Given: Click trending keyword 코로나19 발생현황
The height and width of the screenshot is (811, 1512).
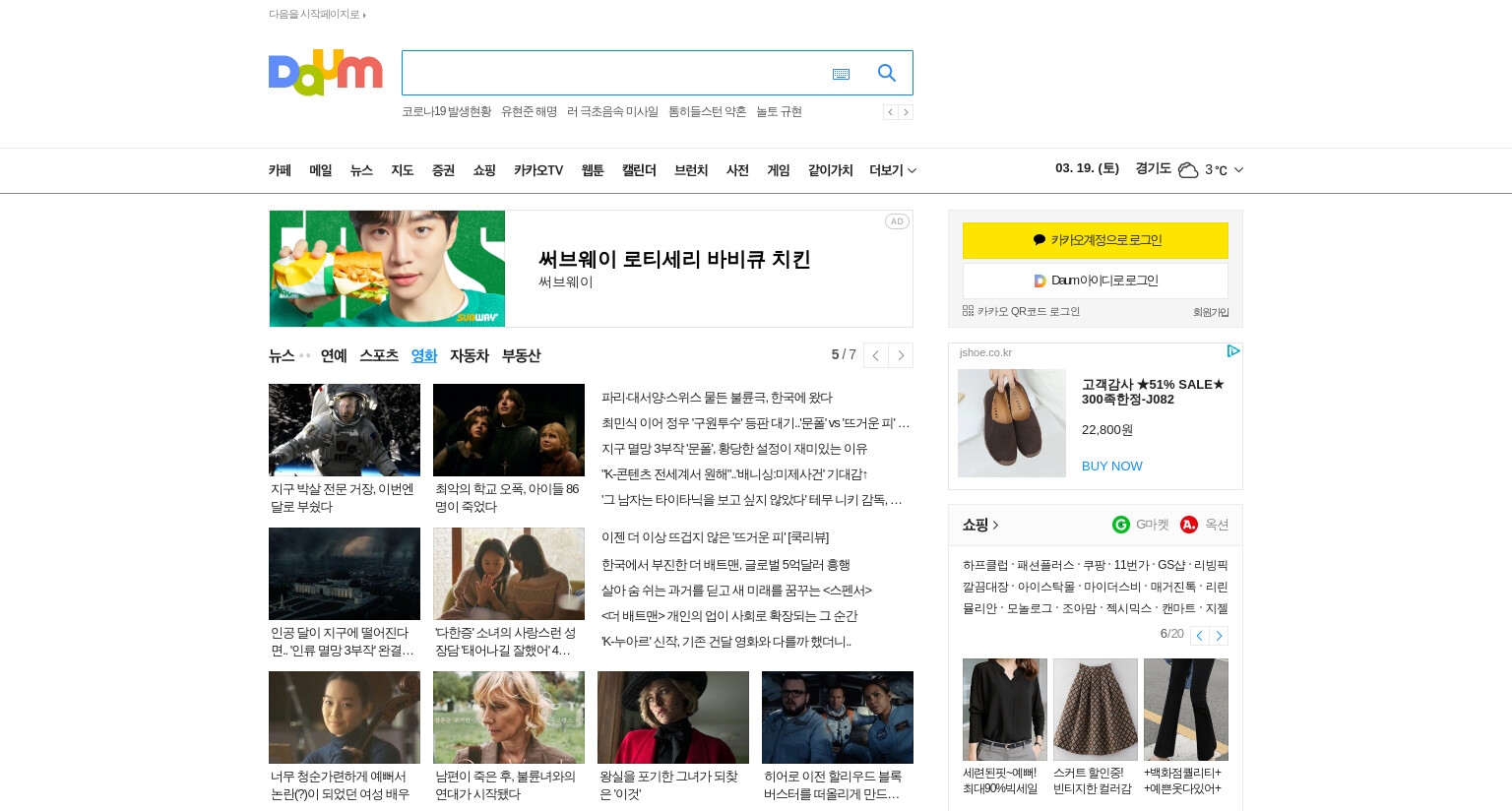Looking at the screenshot, I should (447, 112).
